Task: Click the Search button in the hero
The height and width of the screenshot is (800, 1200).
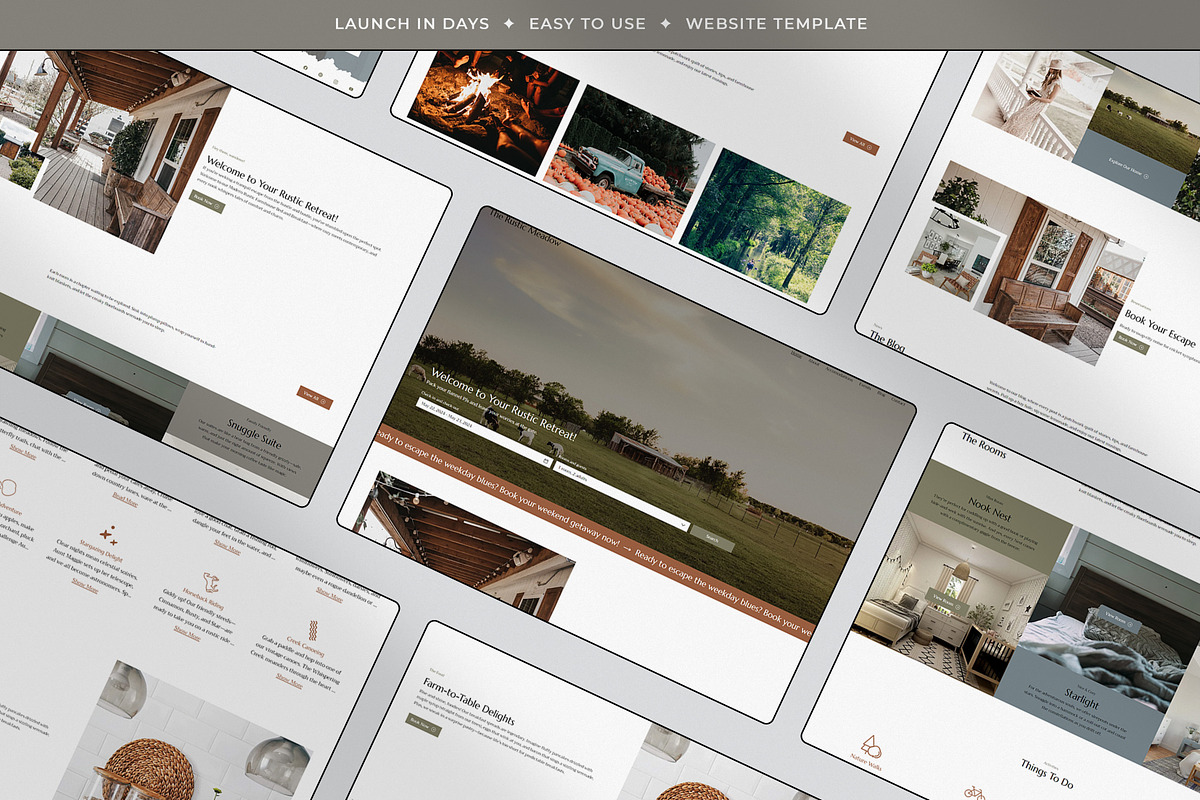Action: click(x=712, y=539)
